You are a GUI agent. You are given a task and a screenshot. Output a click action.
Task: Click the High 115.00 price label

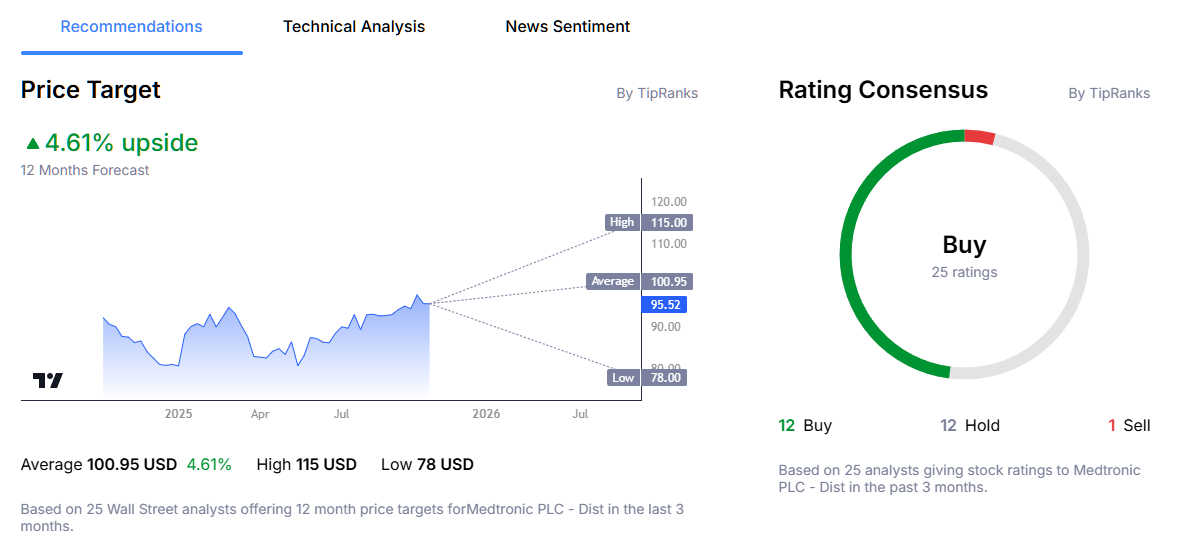point(647,222)
